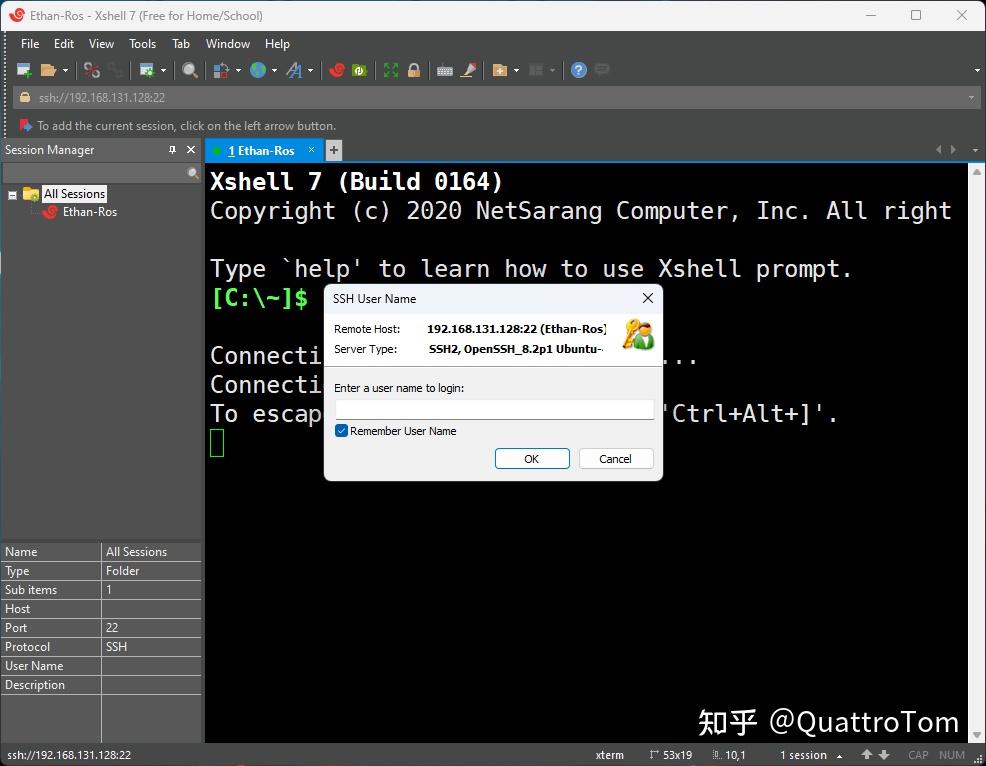Open the Tools menu
986x766 pixels.
tap(142, 43)
